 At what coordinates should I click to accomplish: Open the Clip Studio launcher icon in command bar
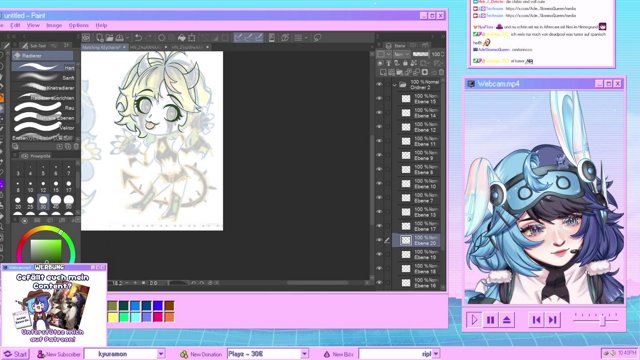tap(86, 38)
